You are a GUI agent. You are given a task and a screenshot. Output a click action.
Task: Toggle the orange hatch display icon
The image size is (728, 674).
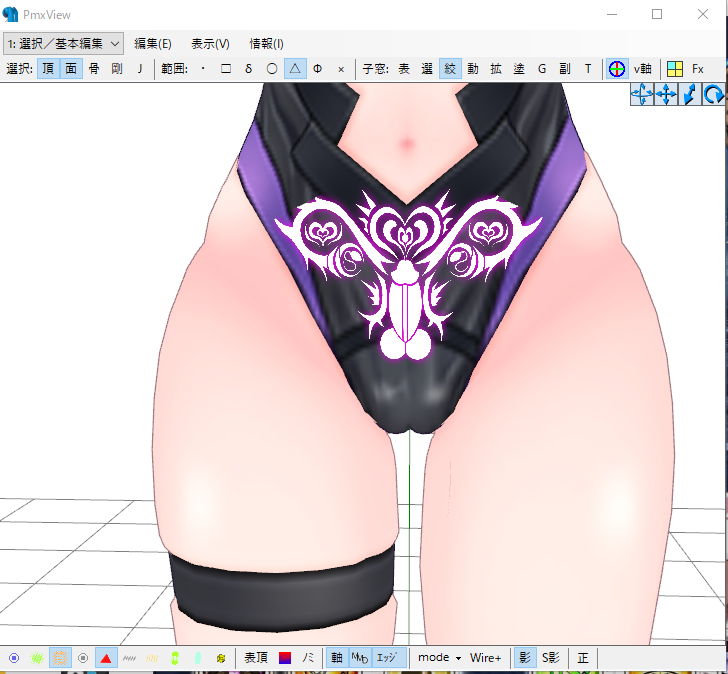[60, 658]
